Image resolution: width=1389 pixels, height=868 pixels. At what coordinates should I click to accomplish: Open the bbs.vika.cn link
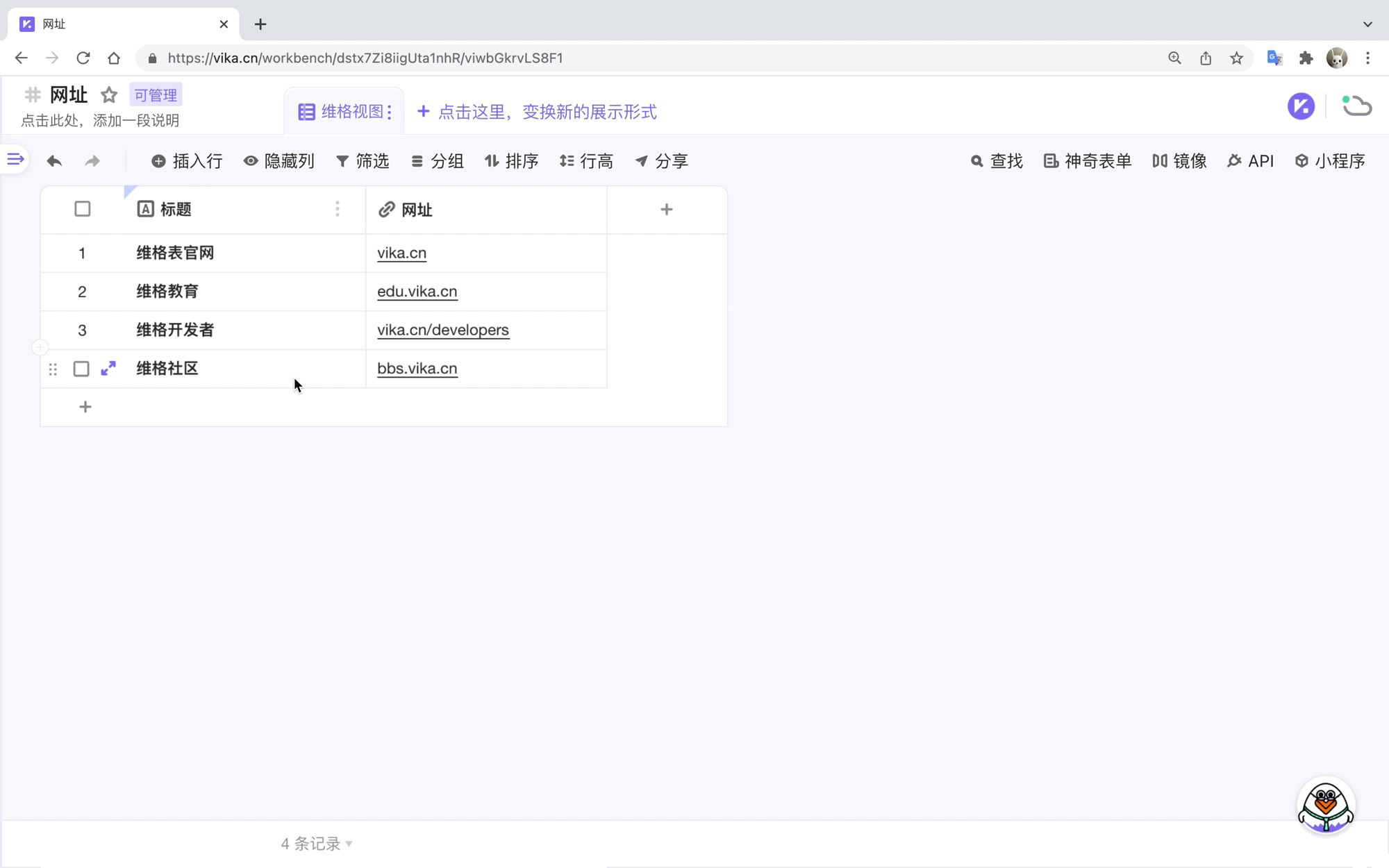point(417,368)
